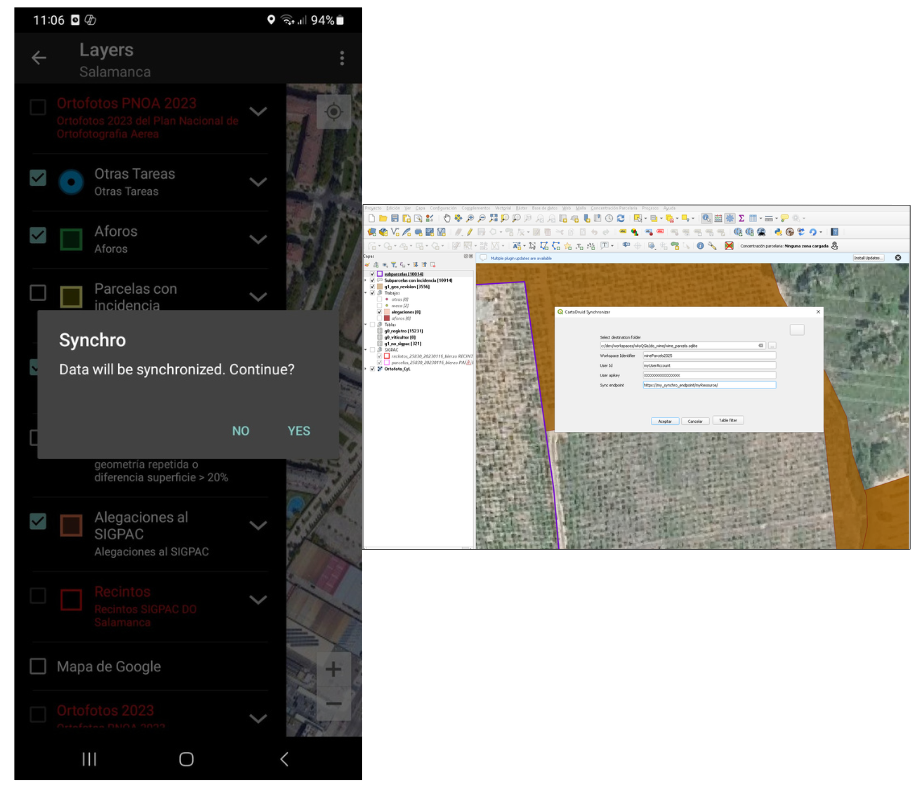Tap the map zoom-in plus button
Image resolution: width=923 pixels, height=792 pixels.
333,670
